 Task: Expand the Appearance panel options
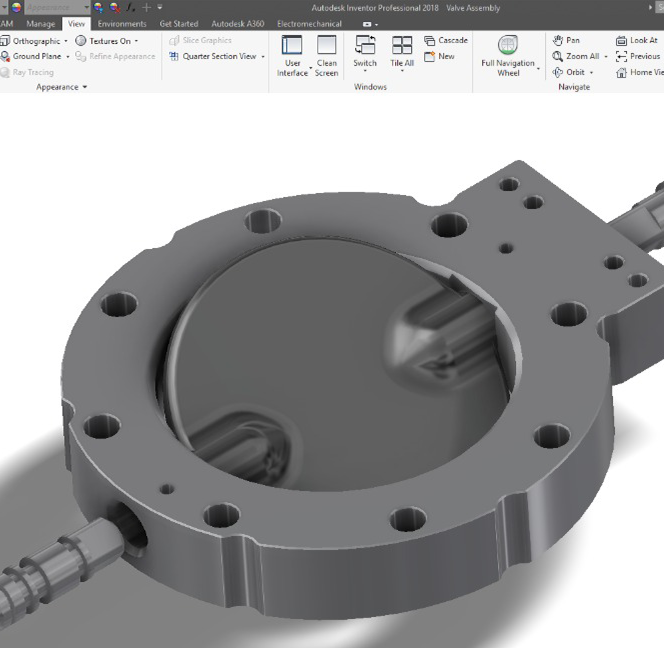coord(61,87)
